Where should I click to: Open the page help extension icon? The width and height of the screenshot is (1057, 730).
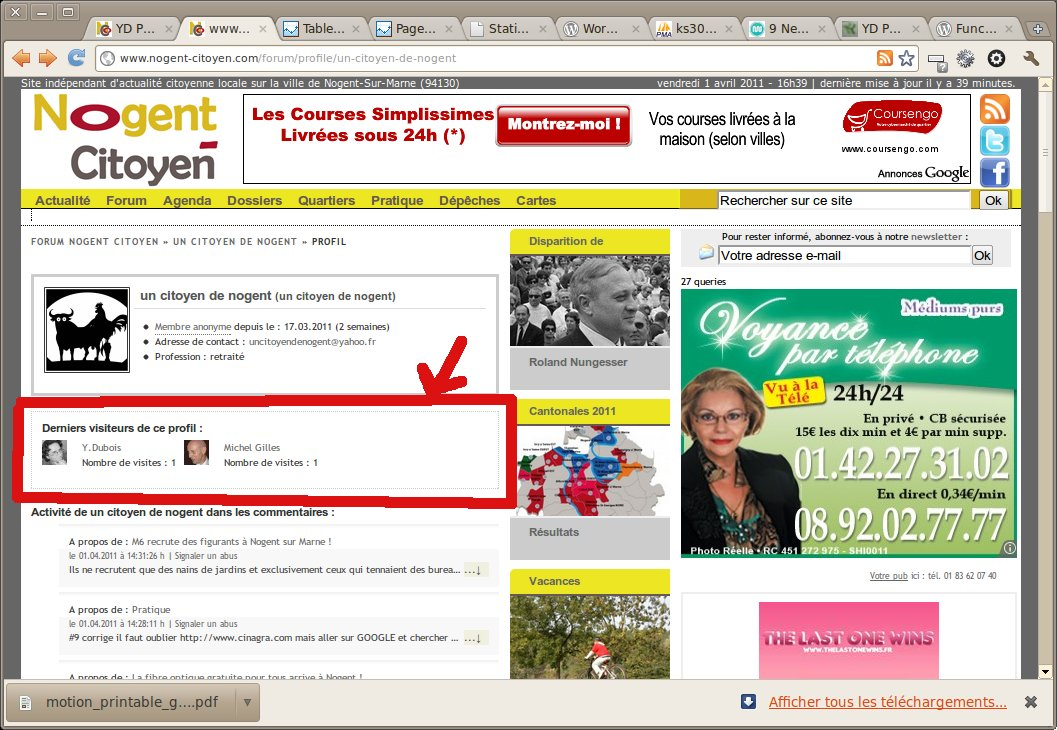(x=937, y=61)
